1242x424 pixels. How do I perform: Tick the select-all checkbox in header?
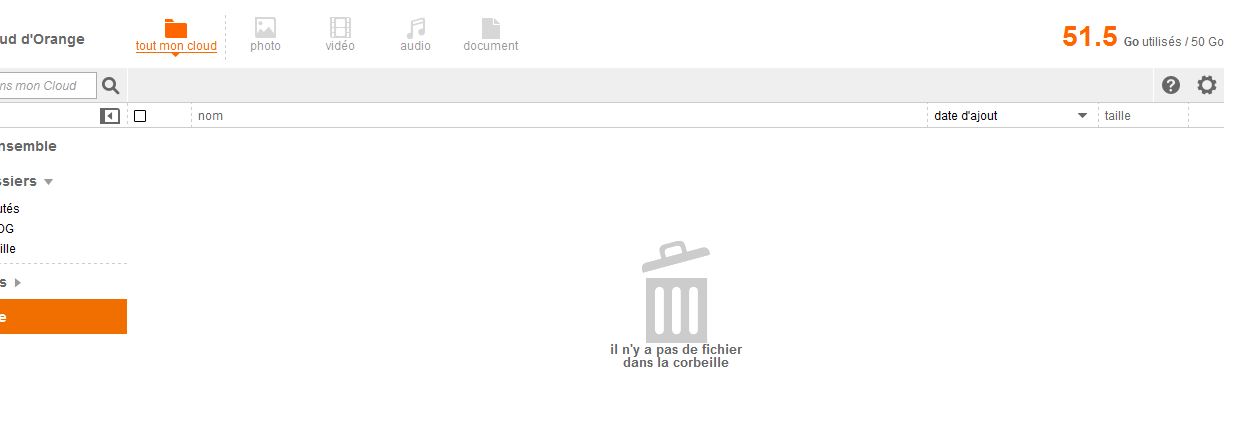tap(140, 116)
